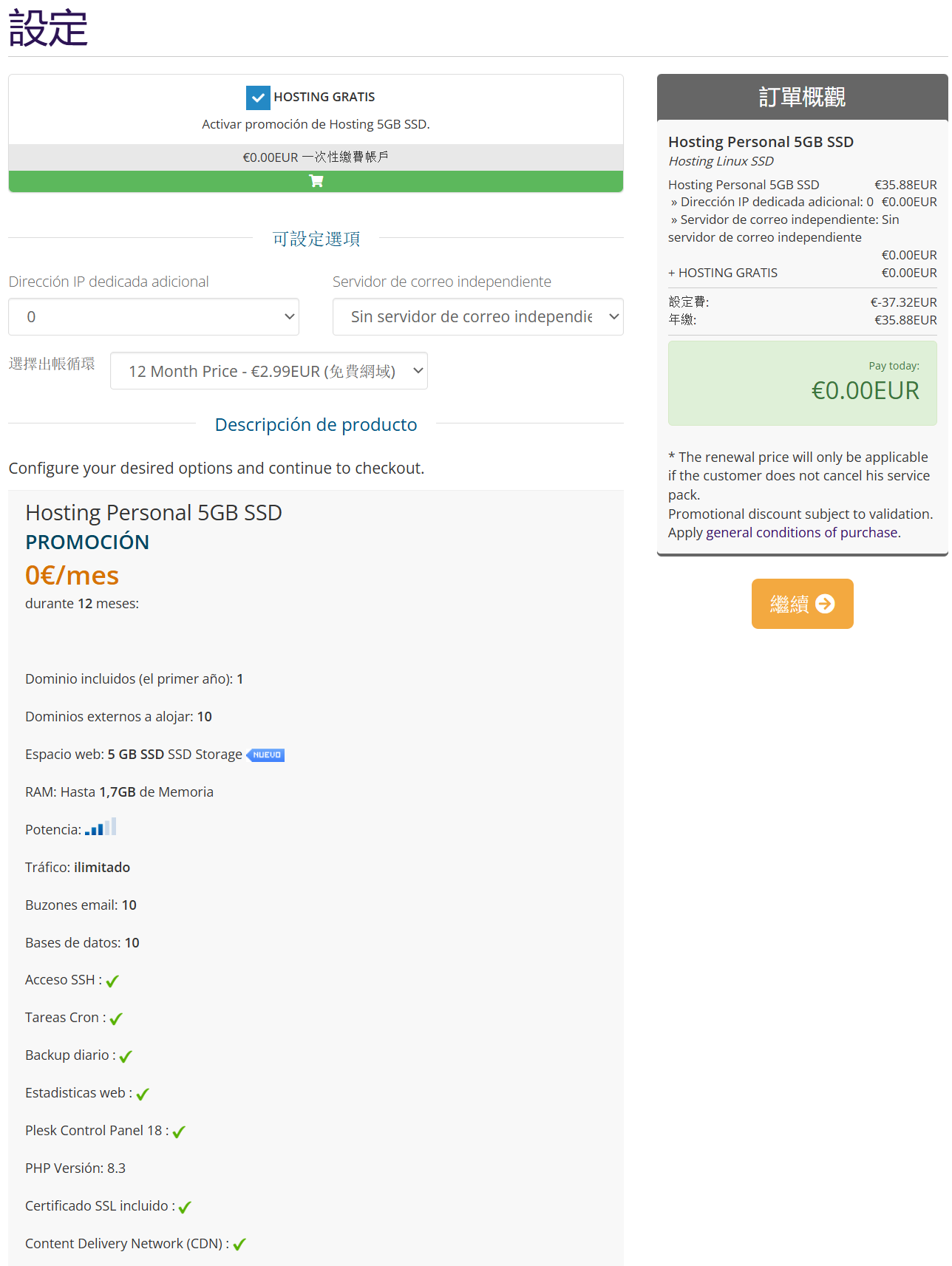952x1266 pixels.
Task: Click the checkmark beside Certificado SSL incluido
Action: (x=185, y=1207)
